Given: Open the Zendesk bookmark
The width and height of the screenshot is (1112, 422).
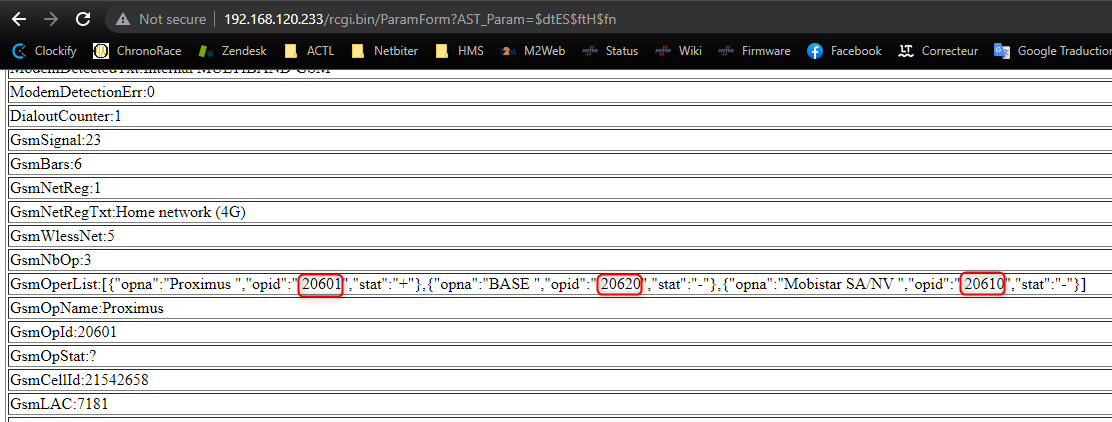Looking at the screenshot, I should point(233,51).
